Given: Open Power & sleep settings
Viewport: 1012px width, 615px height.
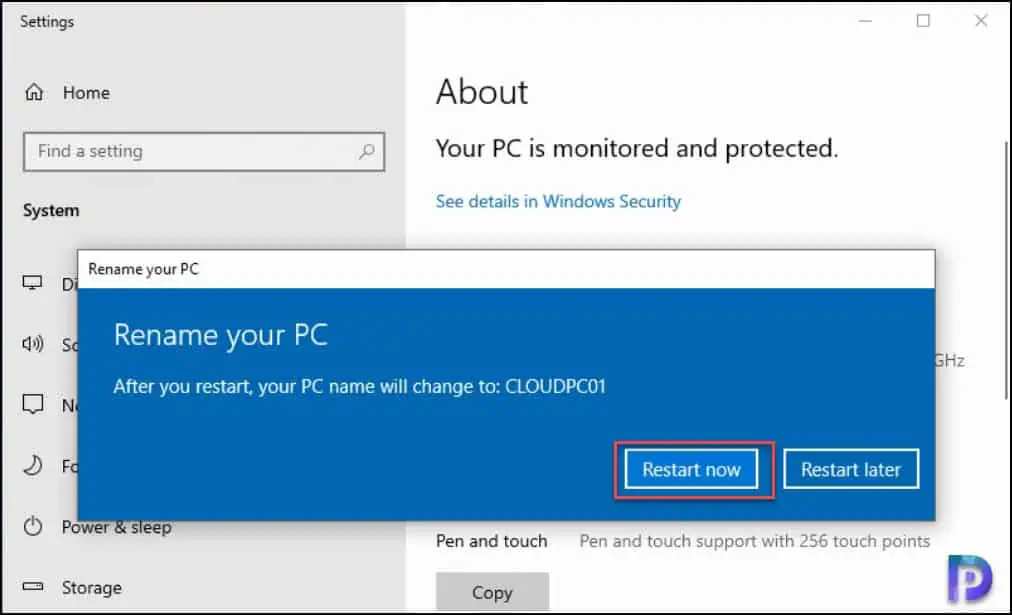Looking at the screenshot, I should [116, 527].
